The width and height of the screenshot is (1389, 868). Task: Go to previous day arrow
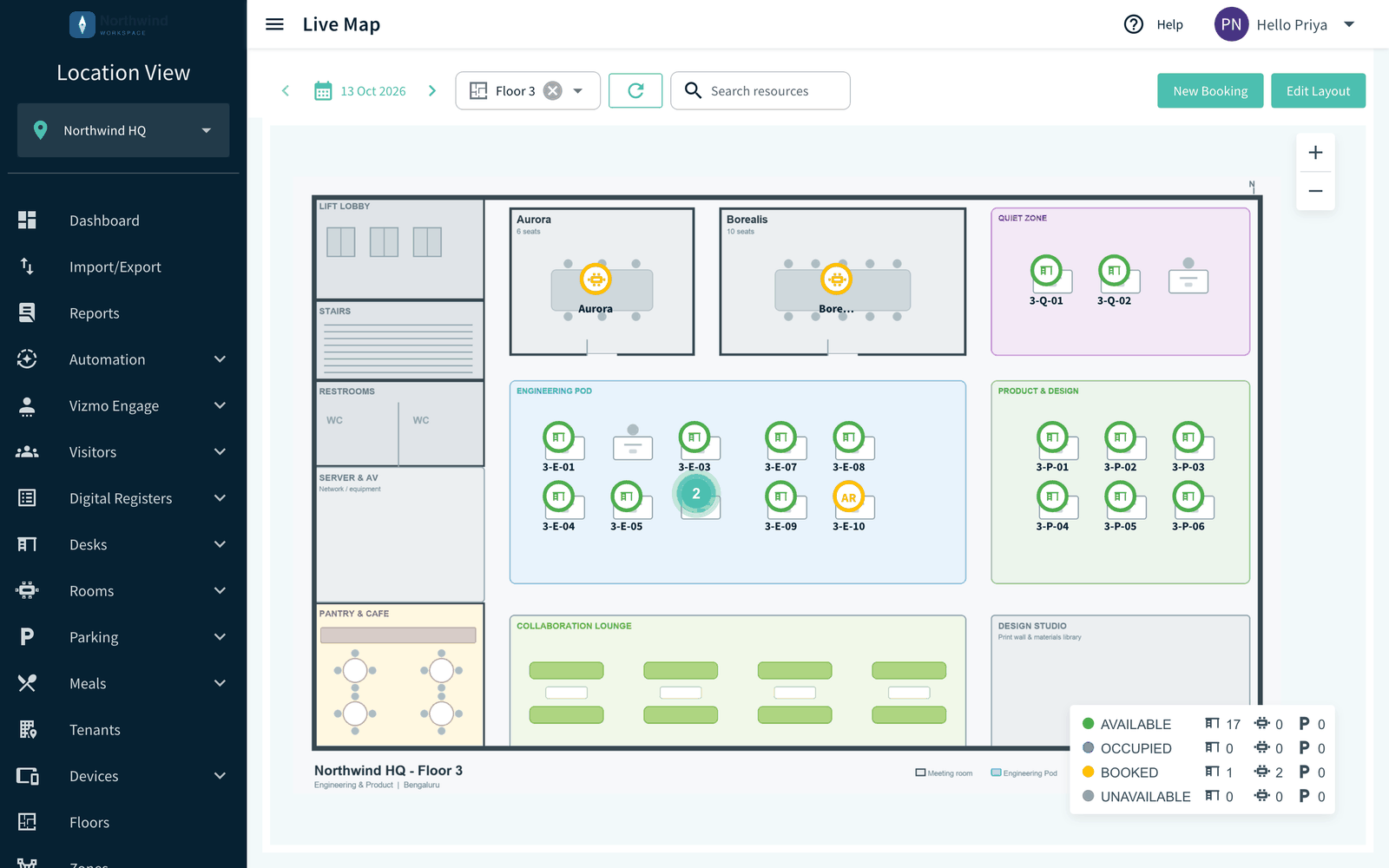[x=286, y=90]
